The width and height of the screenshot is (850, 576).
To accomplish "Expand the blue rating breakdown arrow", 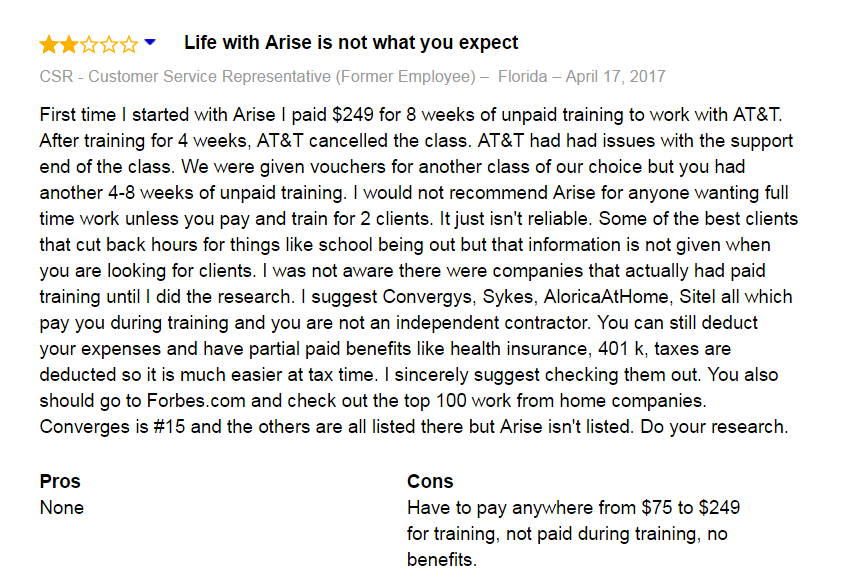I will pos(150,42).
